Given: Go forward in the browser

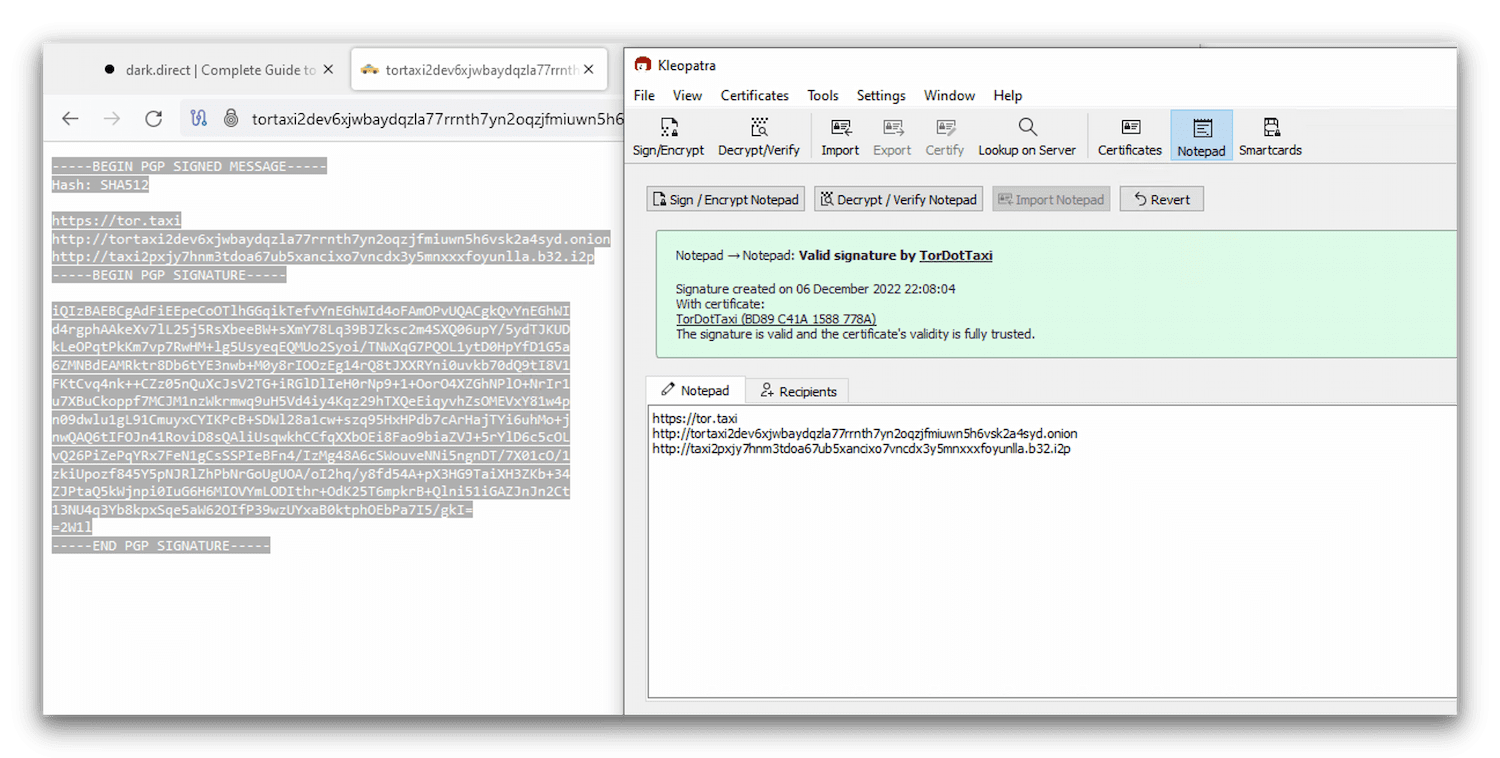Looking at the screenshot, I should coord(112,118).
